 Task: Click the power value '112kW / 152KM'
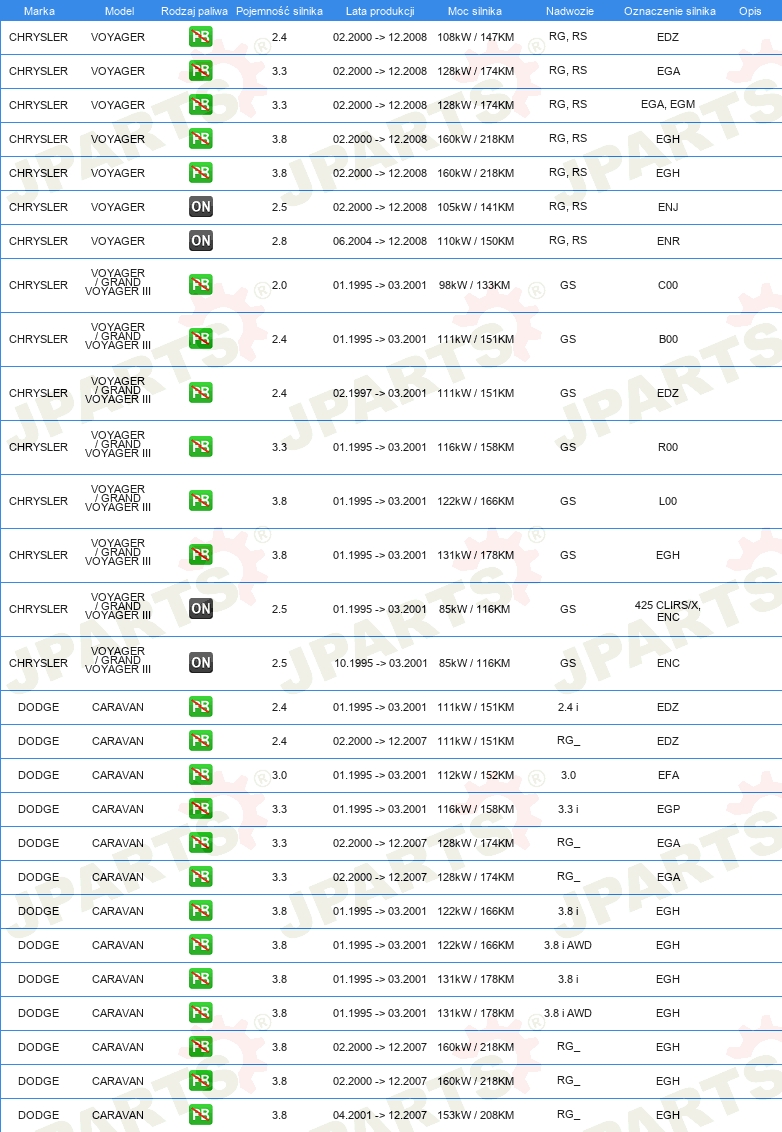point(475,775)
